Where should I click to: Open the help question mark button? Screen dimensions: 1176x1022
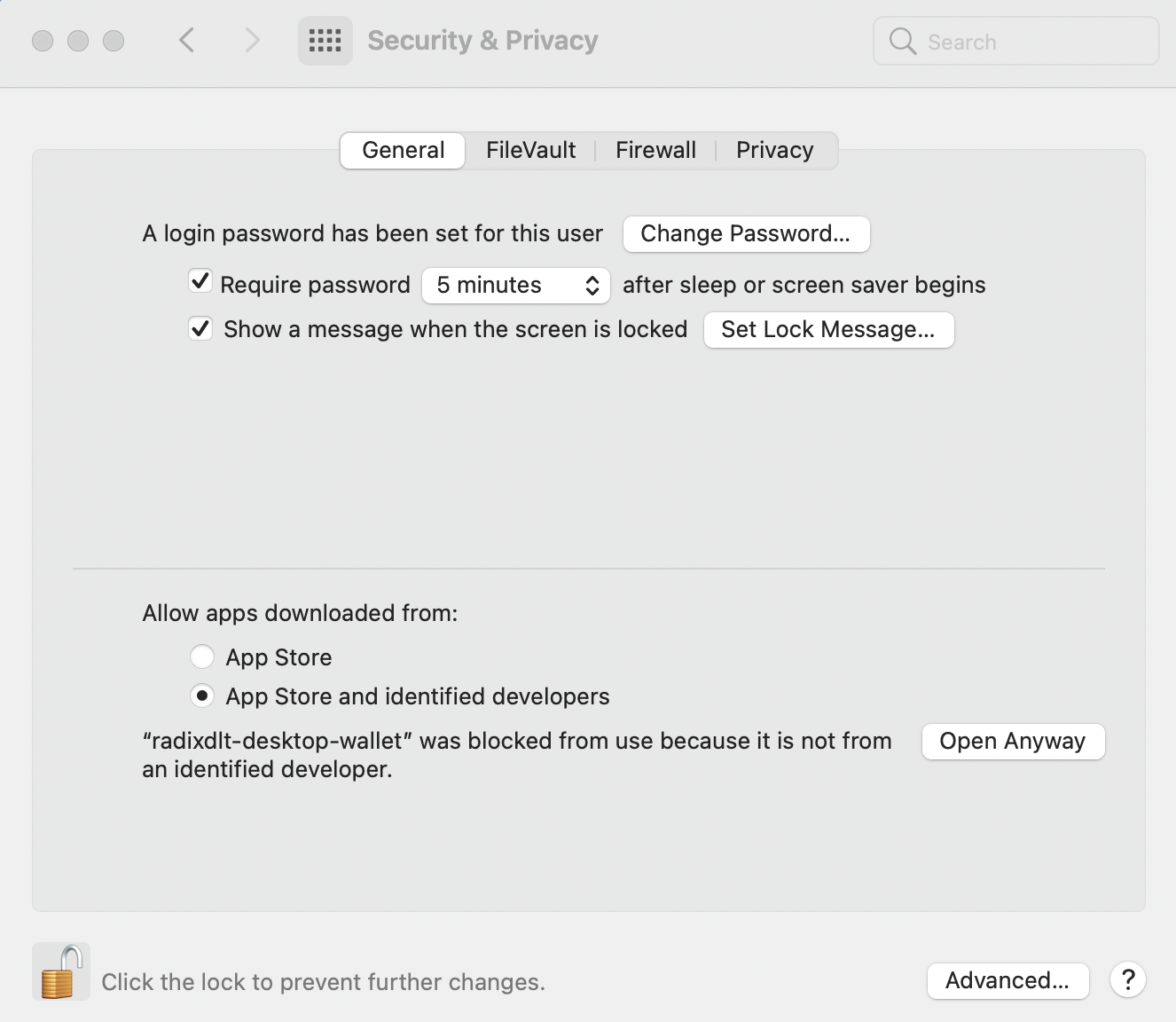point(1128,980)
